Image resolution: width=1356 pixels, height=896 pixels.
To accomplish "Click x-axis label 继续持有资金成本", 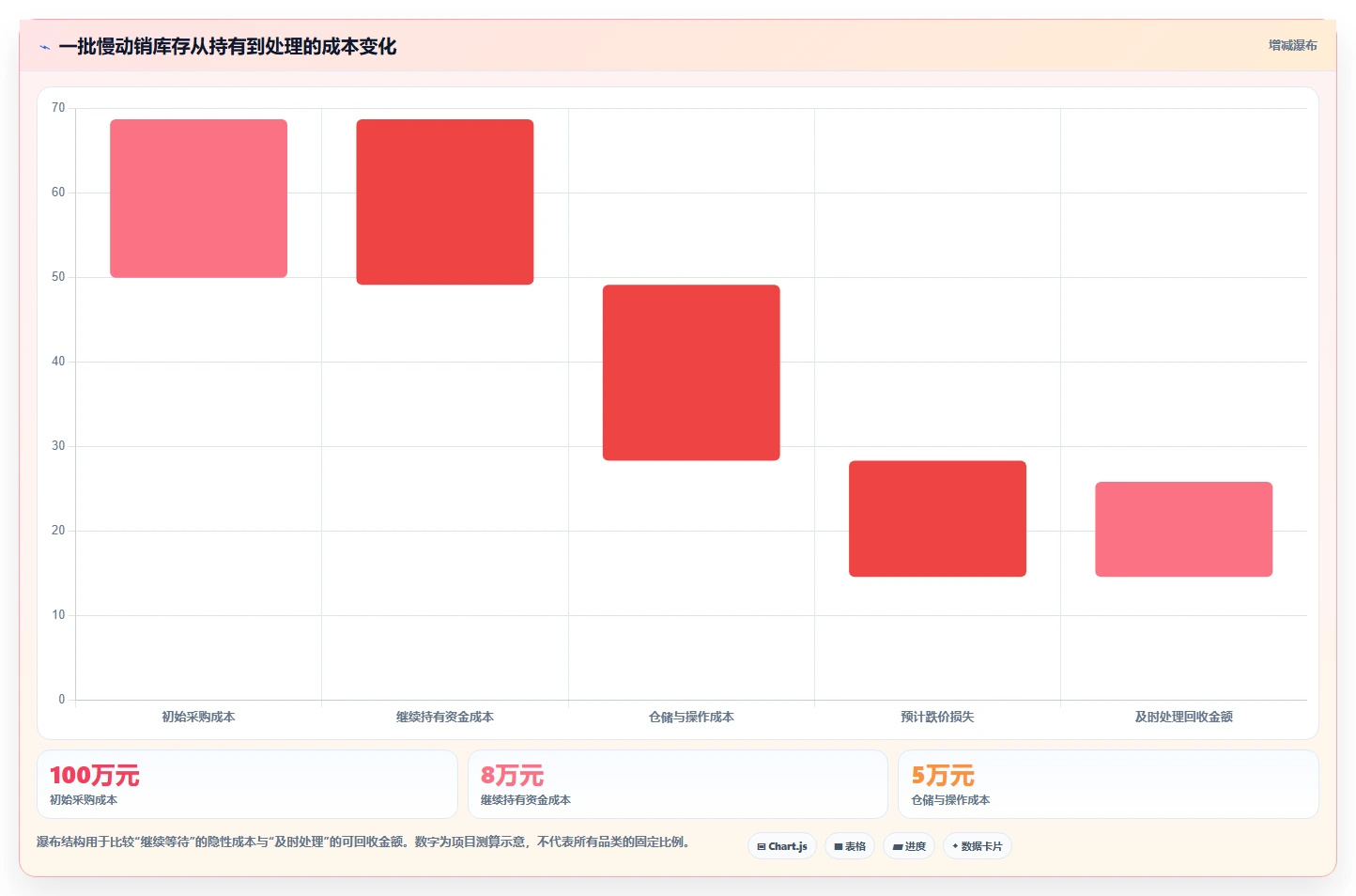I will 445,717.
